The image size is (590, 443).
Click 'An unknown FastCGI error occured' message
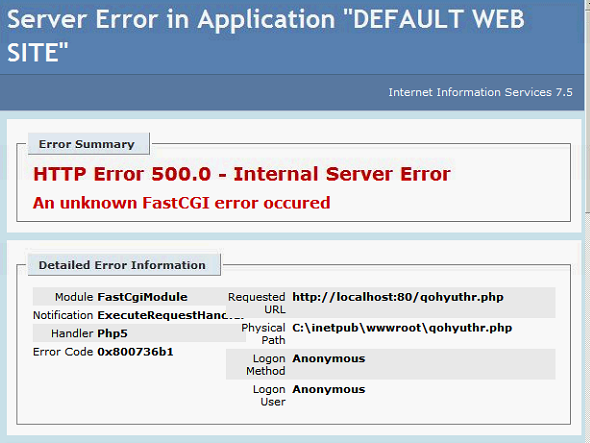pos(181,203)
